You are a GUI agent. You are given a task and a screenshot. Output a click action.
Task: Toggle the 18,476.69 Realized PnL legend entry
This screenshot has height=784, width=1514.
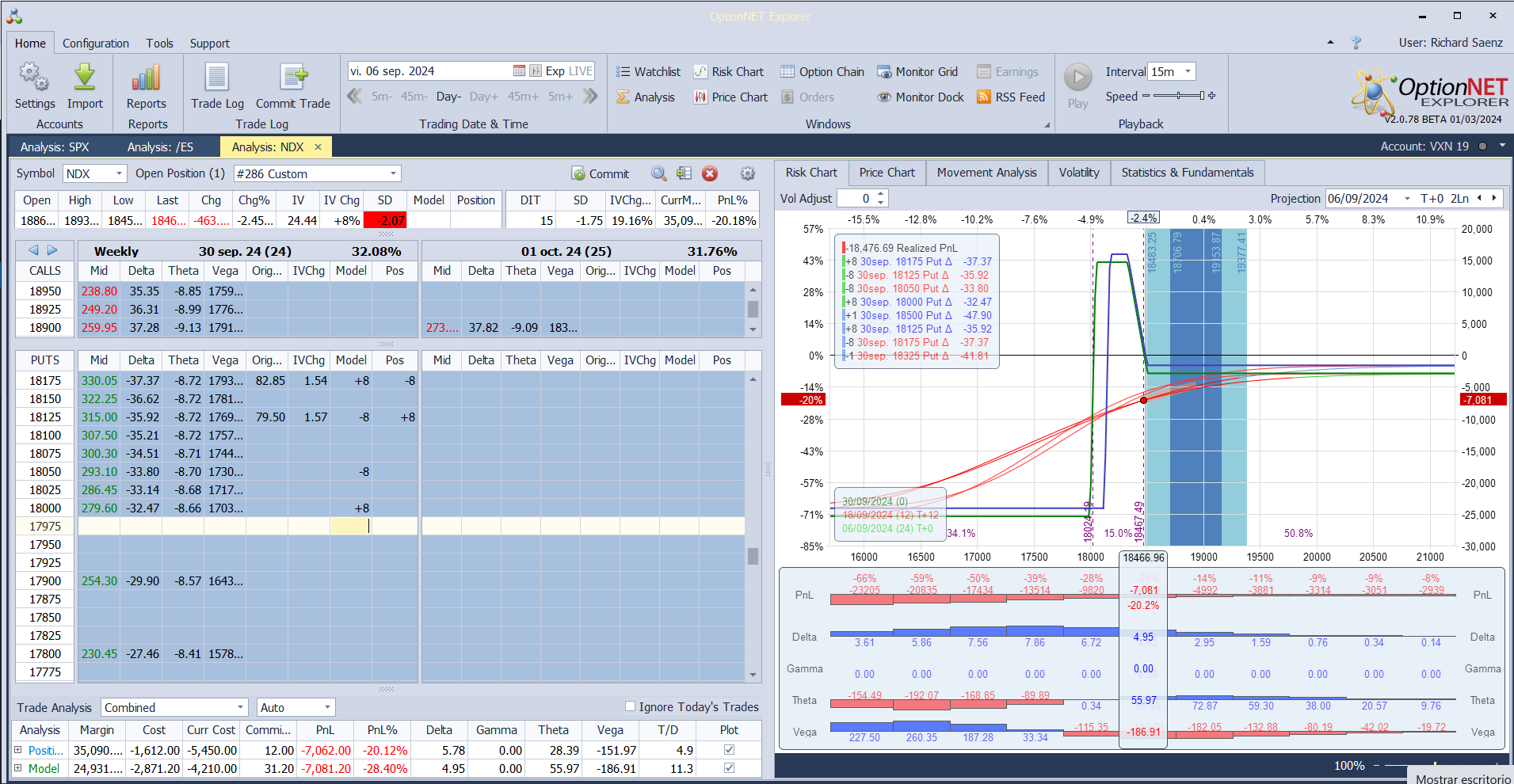tap(899, 248)
